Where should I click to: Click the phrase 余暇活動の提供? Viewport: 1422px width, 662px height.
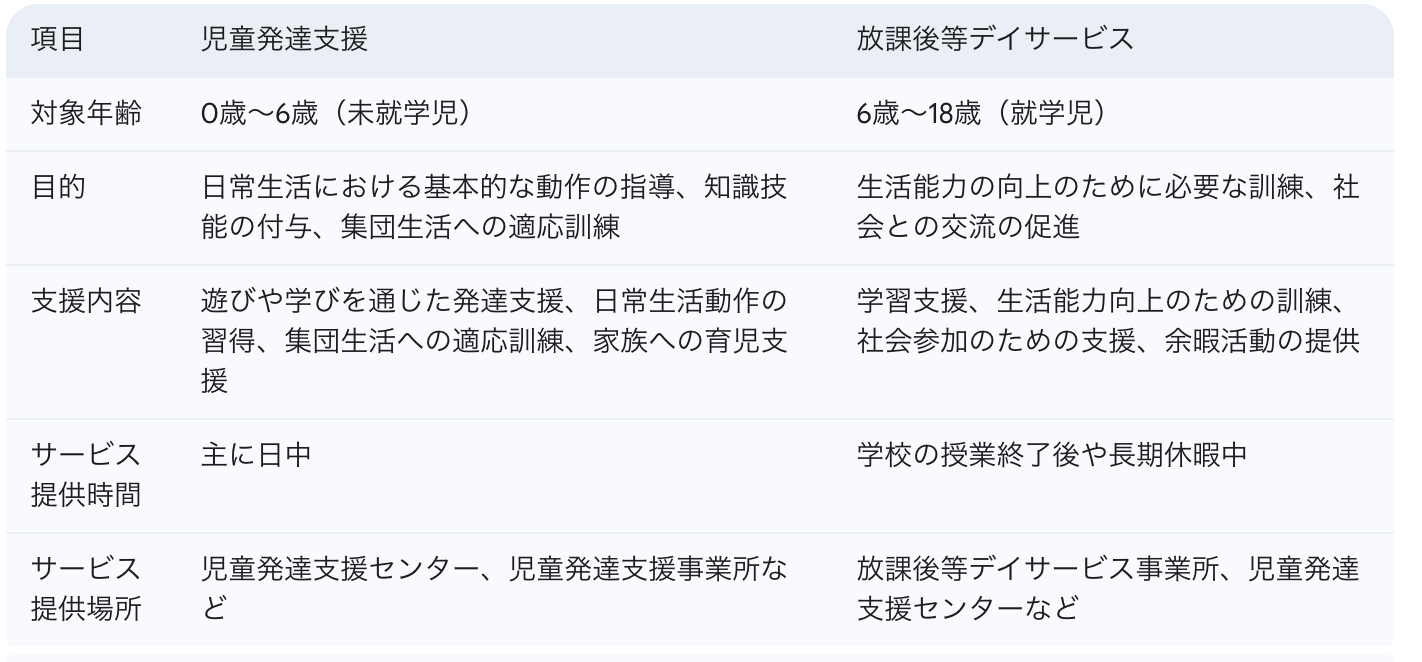(x=1261, y=342)
